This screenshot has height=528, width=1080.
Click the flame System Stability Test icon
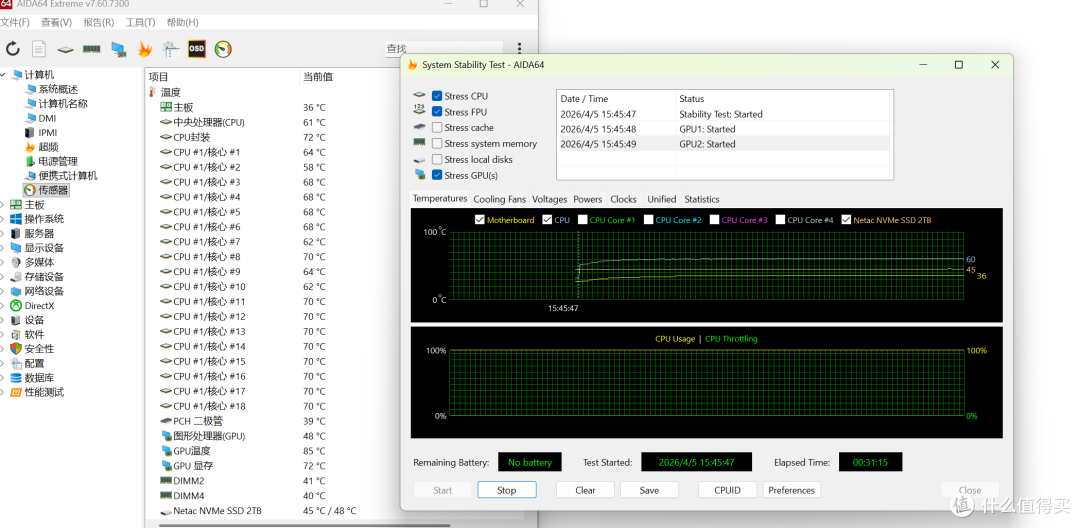tap(144, 49)
